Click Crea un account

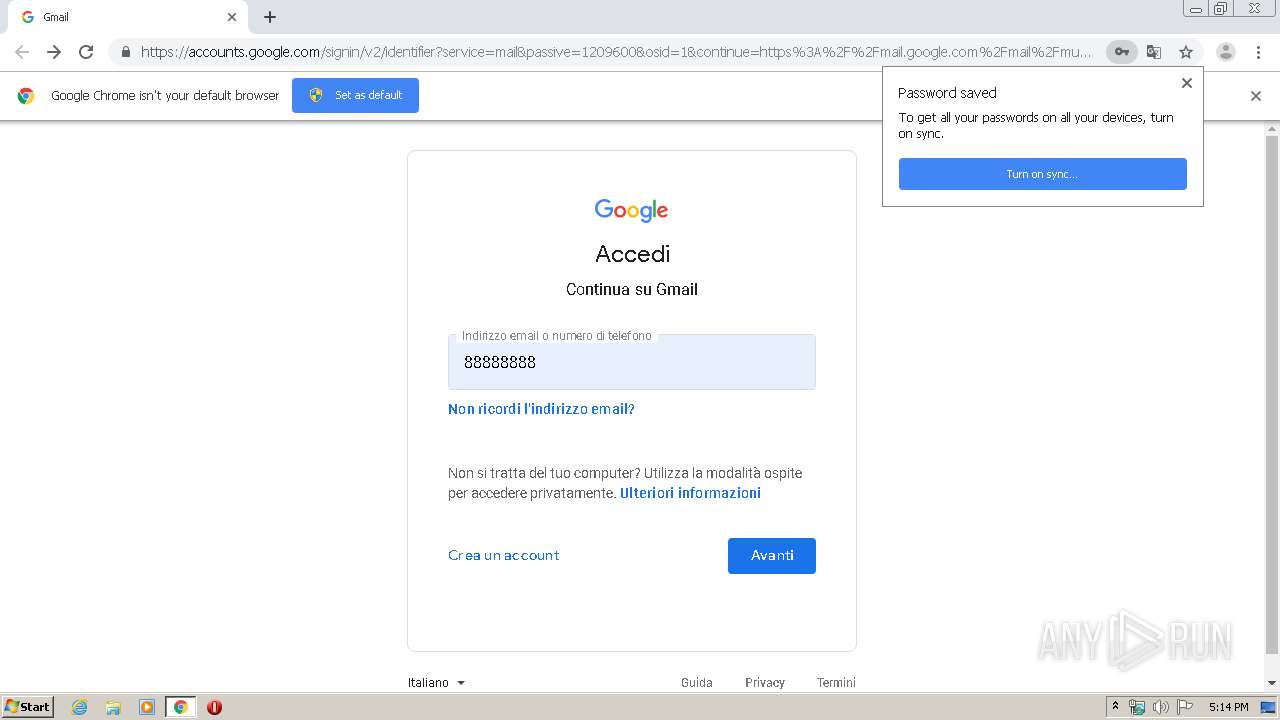point(504,555)
